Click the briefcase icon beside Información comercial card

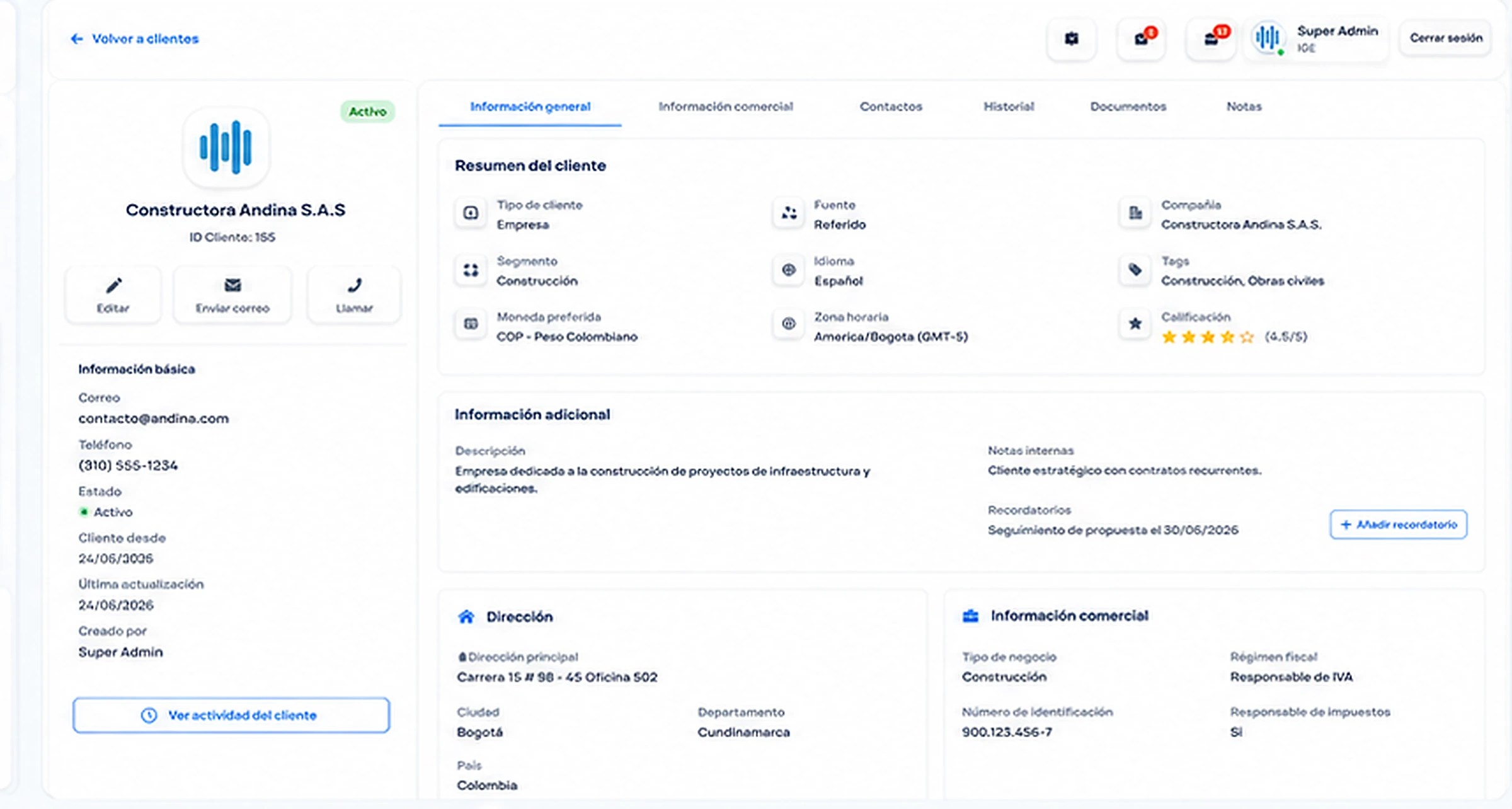[x=971, y=616]
